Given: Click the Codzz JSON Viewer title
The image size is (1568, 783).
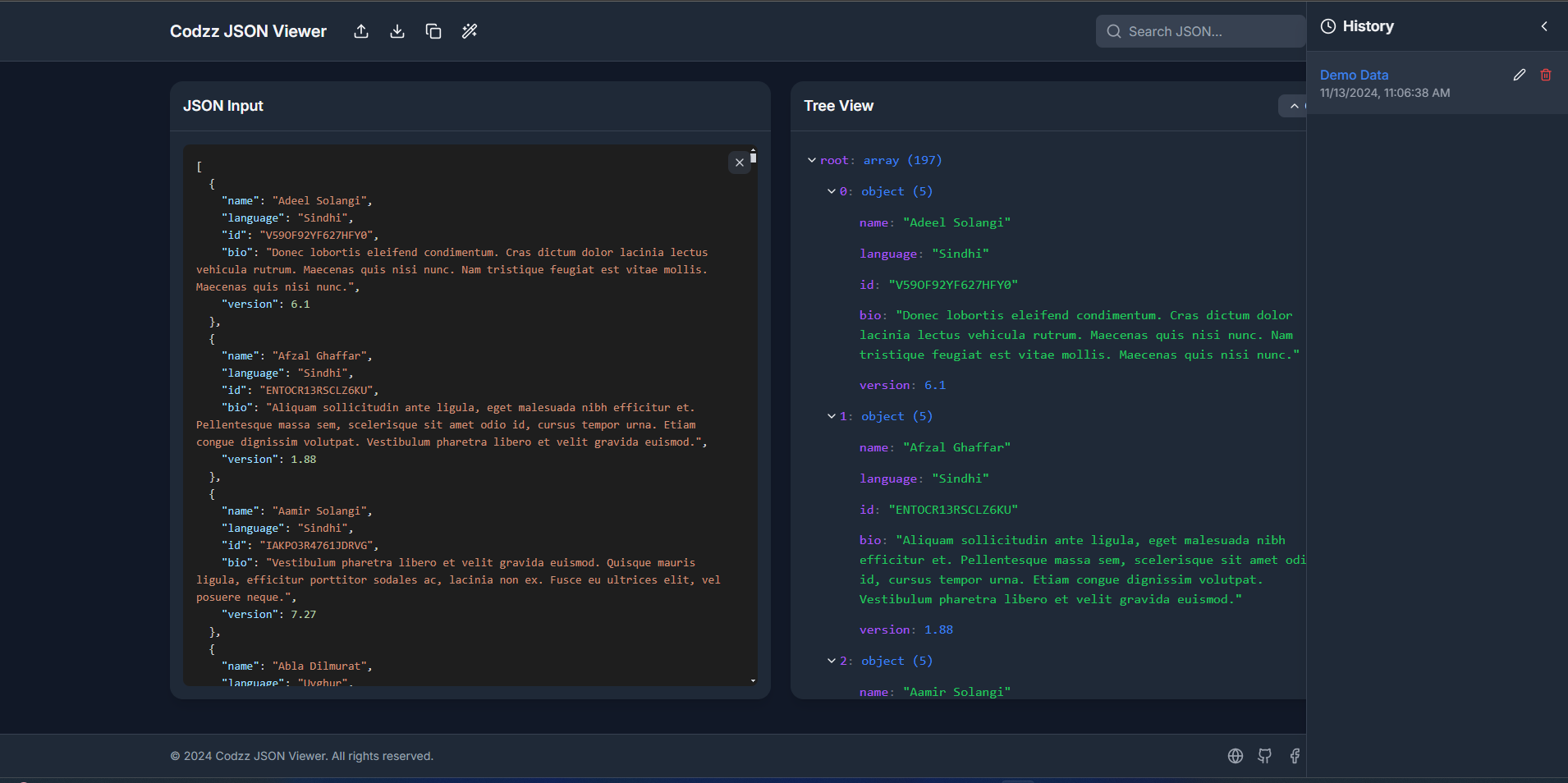Looking at the screenshot, I should pos(248,31).
